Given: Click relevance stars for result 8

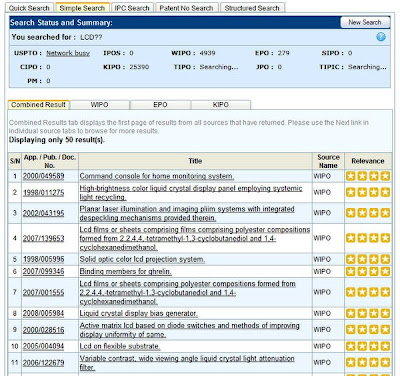Looking at the screenshot, I should coord(368,313).
